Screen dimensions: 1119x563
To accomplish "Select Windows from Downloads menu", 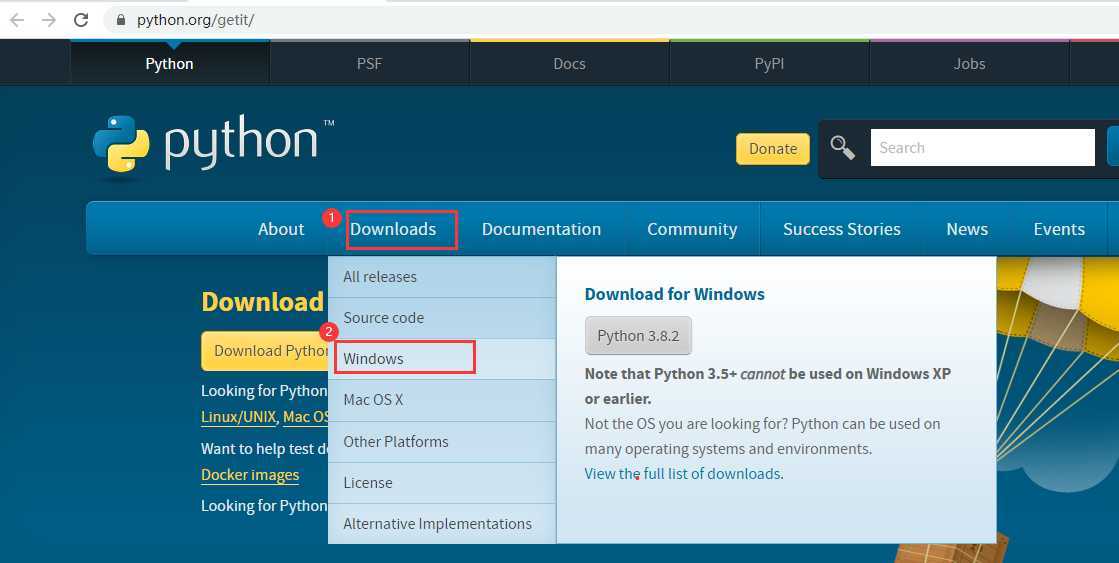I will click(374, 358).
